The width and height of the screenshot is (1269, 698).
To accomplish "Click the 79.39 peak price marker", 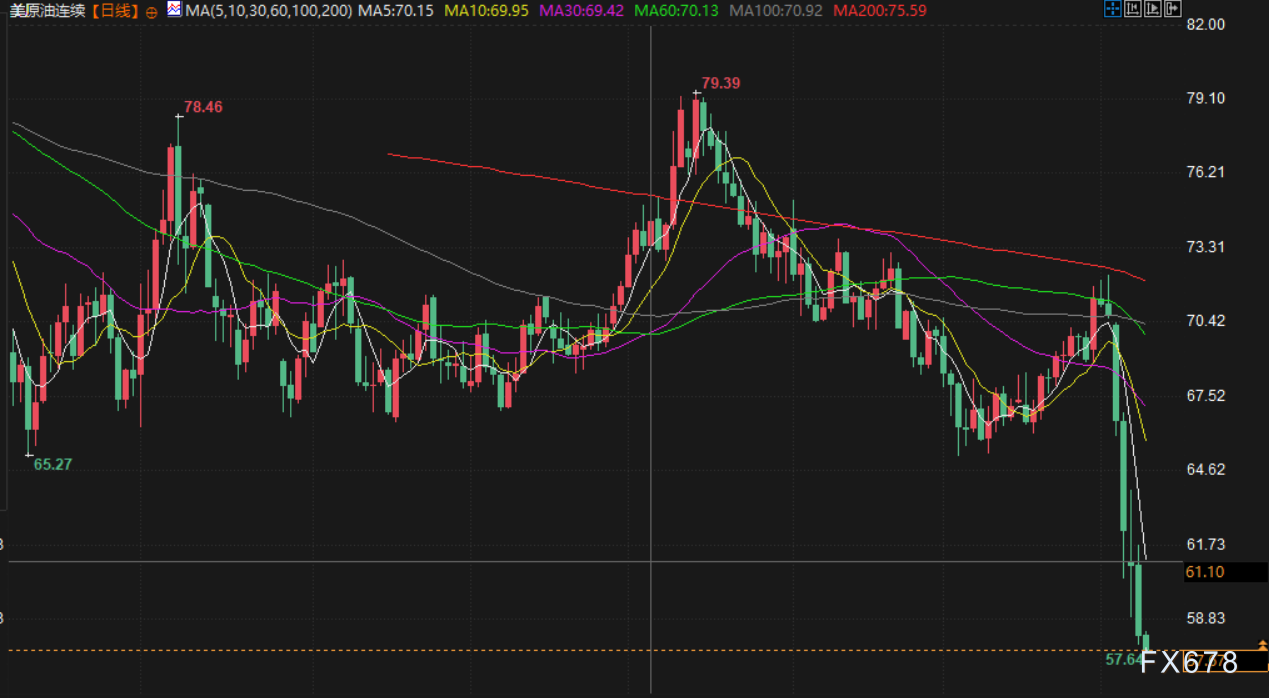I will pos(720,83).
